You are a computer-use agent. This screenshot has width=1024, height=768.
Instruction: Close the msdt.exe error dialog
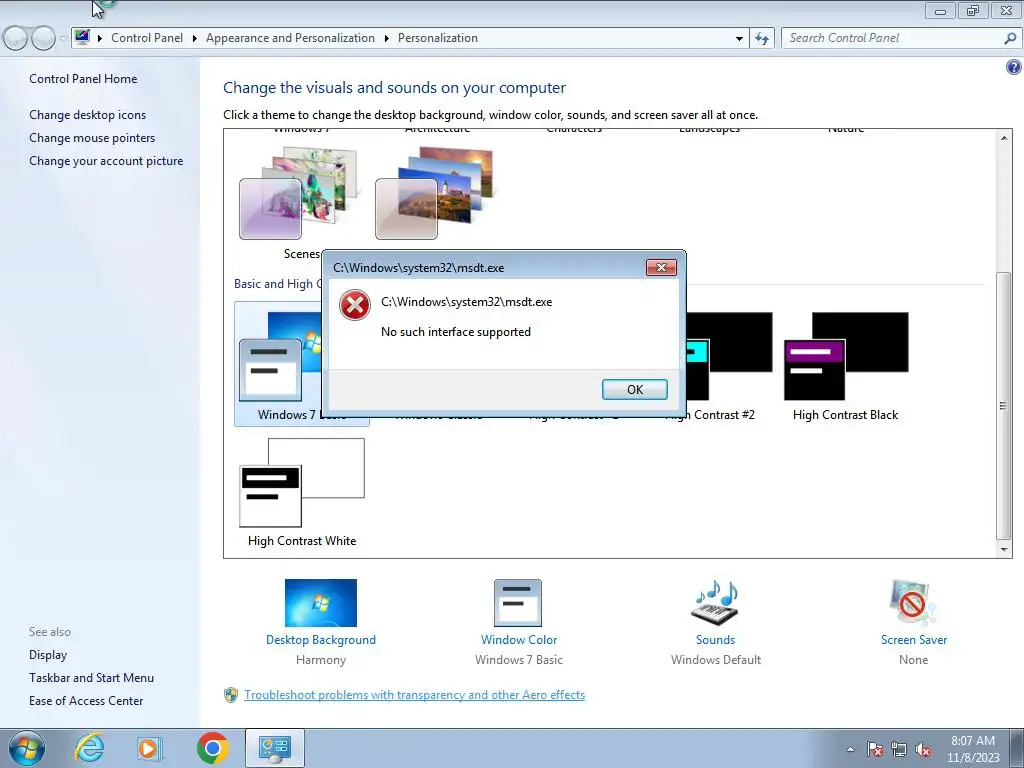click(661, 267)
